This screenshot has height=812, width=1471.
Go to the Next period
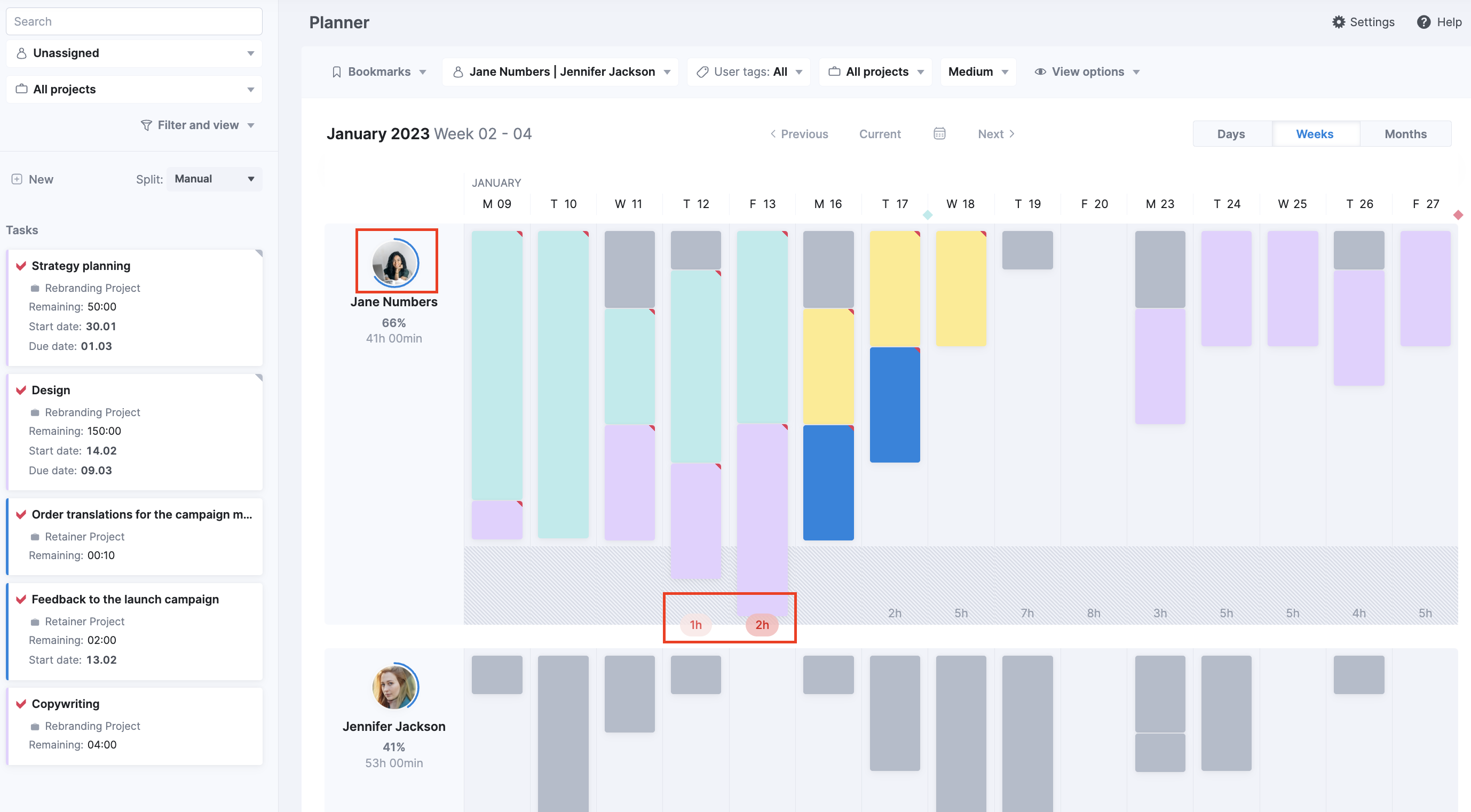tap(997, 134)
